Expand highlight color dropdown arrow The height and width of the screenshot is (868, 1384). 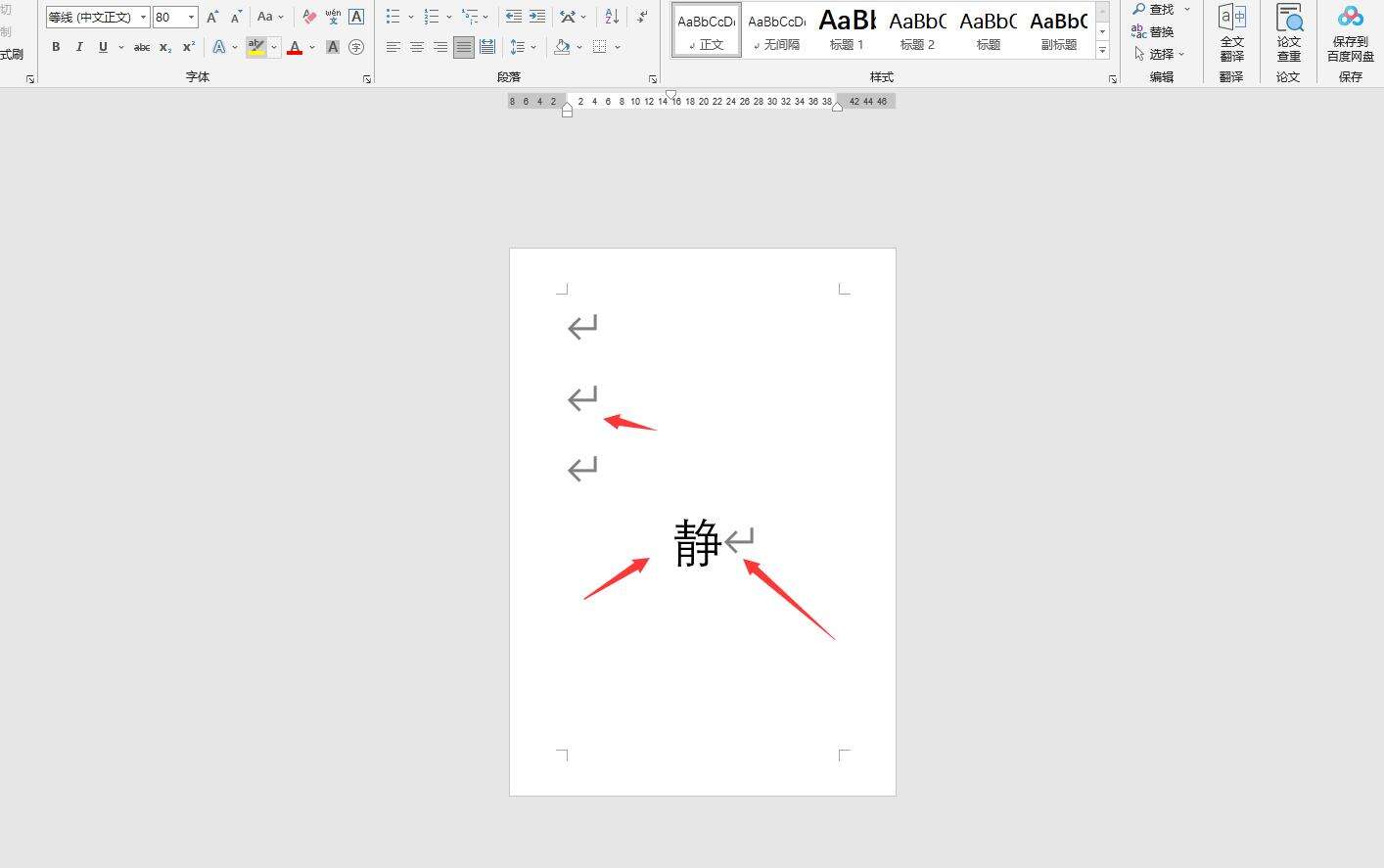point(274,47)
